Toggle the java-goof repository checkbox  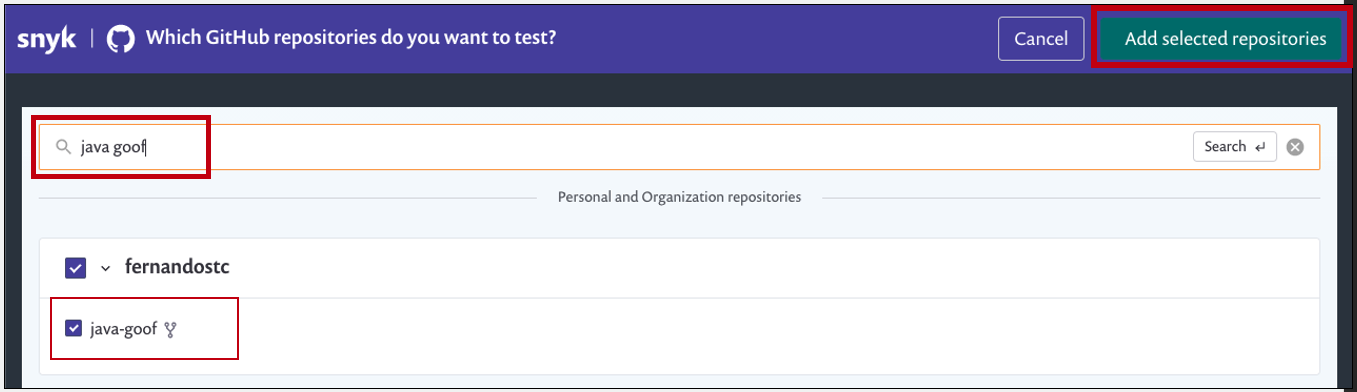tap(73, 328)
